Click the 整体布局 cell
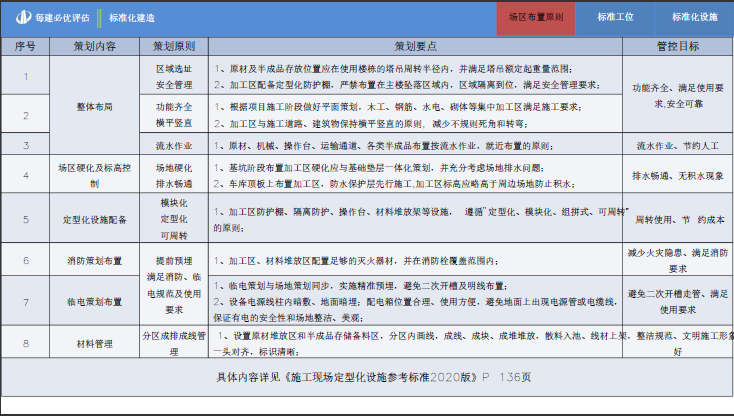Viewport: 734px width, 416px height. tap(95, 106)
